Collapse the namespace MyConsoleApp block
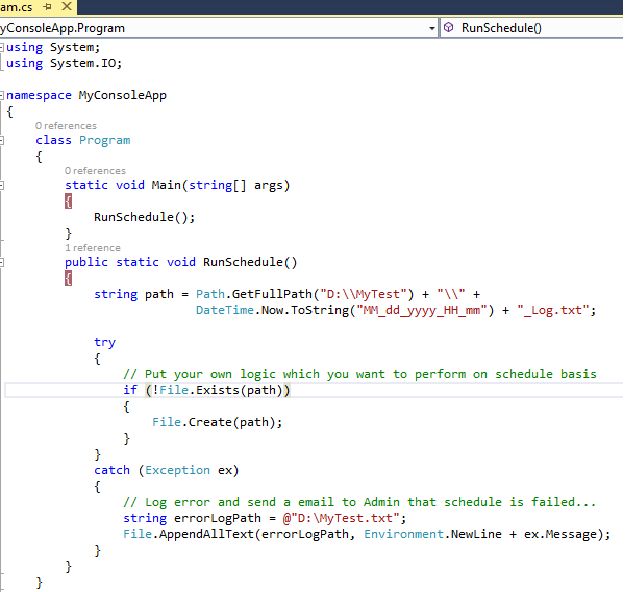The width and height of the screenshot is (627, 592). 3,96
